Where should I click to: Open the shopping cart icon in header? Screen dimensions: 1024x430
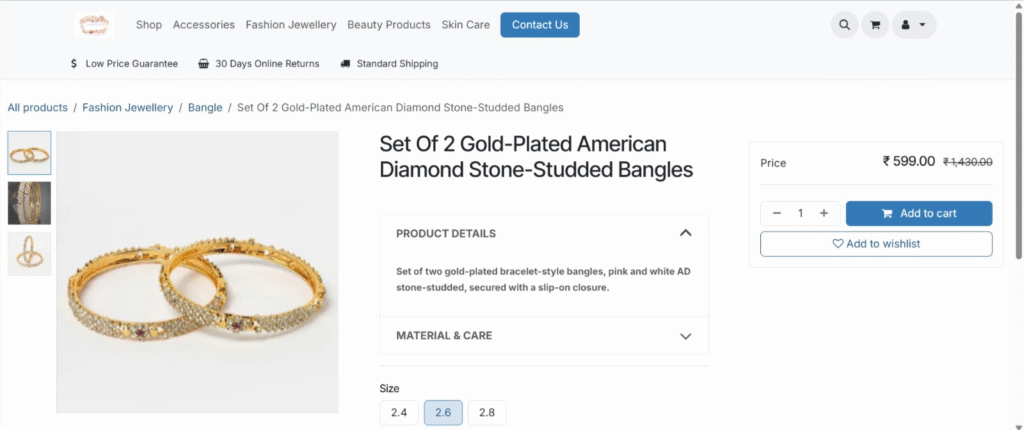click(875, 25)
